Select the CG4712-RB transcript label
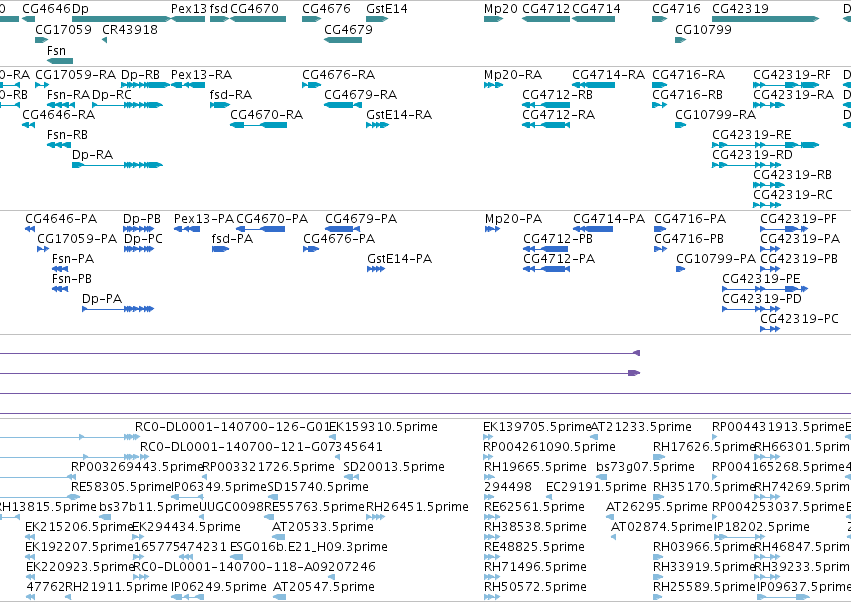This screenshot has width=851, height=602. (x=557, y=95)
